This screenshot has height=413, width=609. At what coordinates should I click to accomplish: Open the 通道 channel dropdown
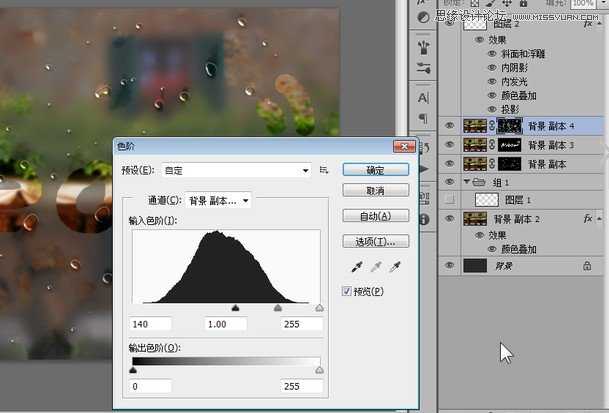click(219, 200)
